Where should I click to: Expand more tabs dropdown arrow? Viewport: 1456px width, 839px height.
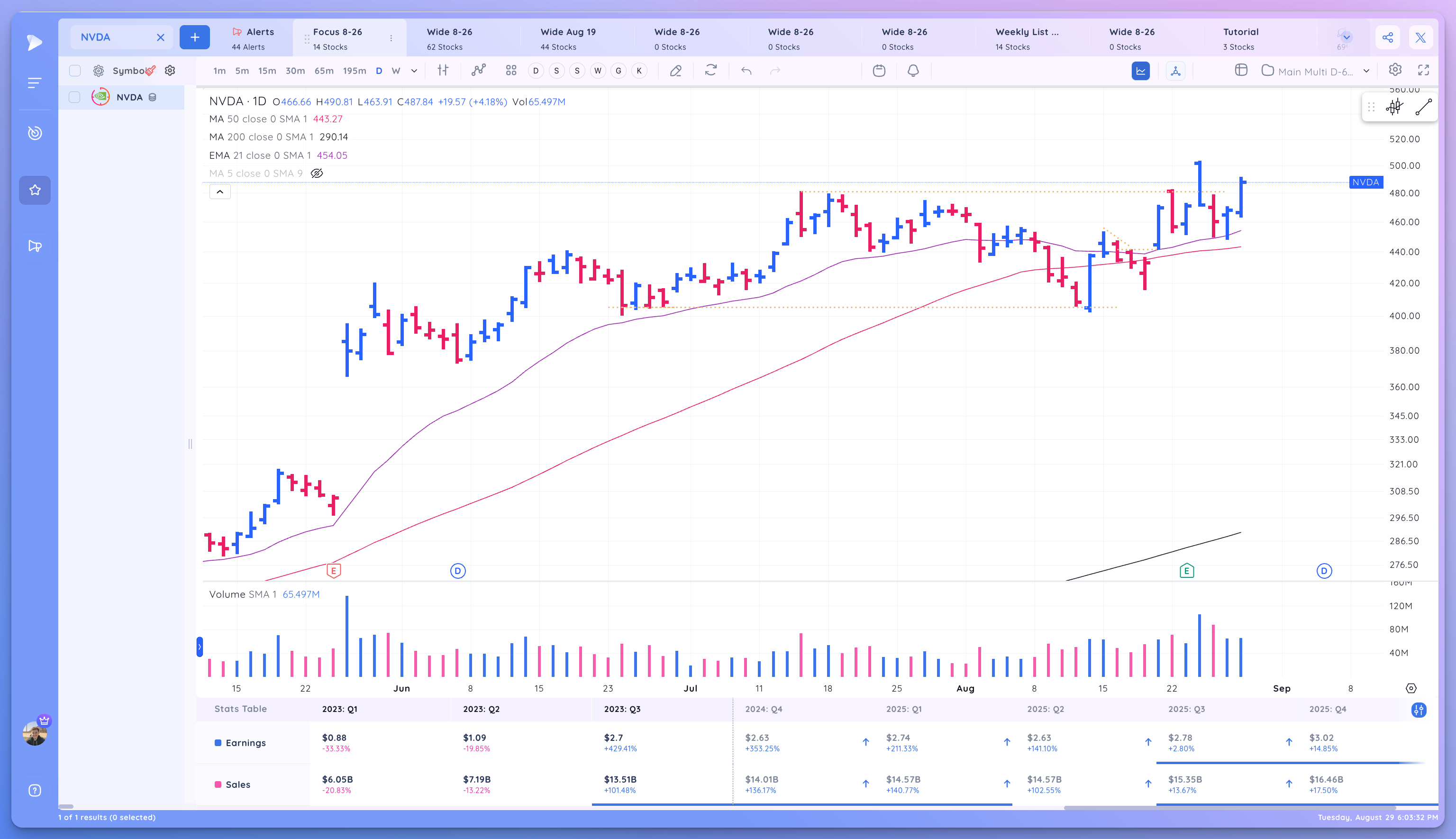1347,37
